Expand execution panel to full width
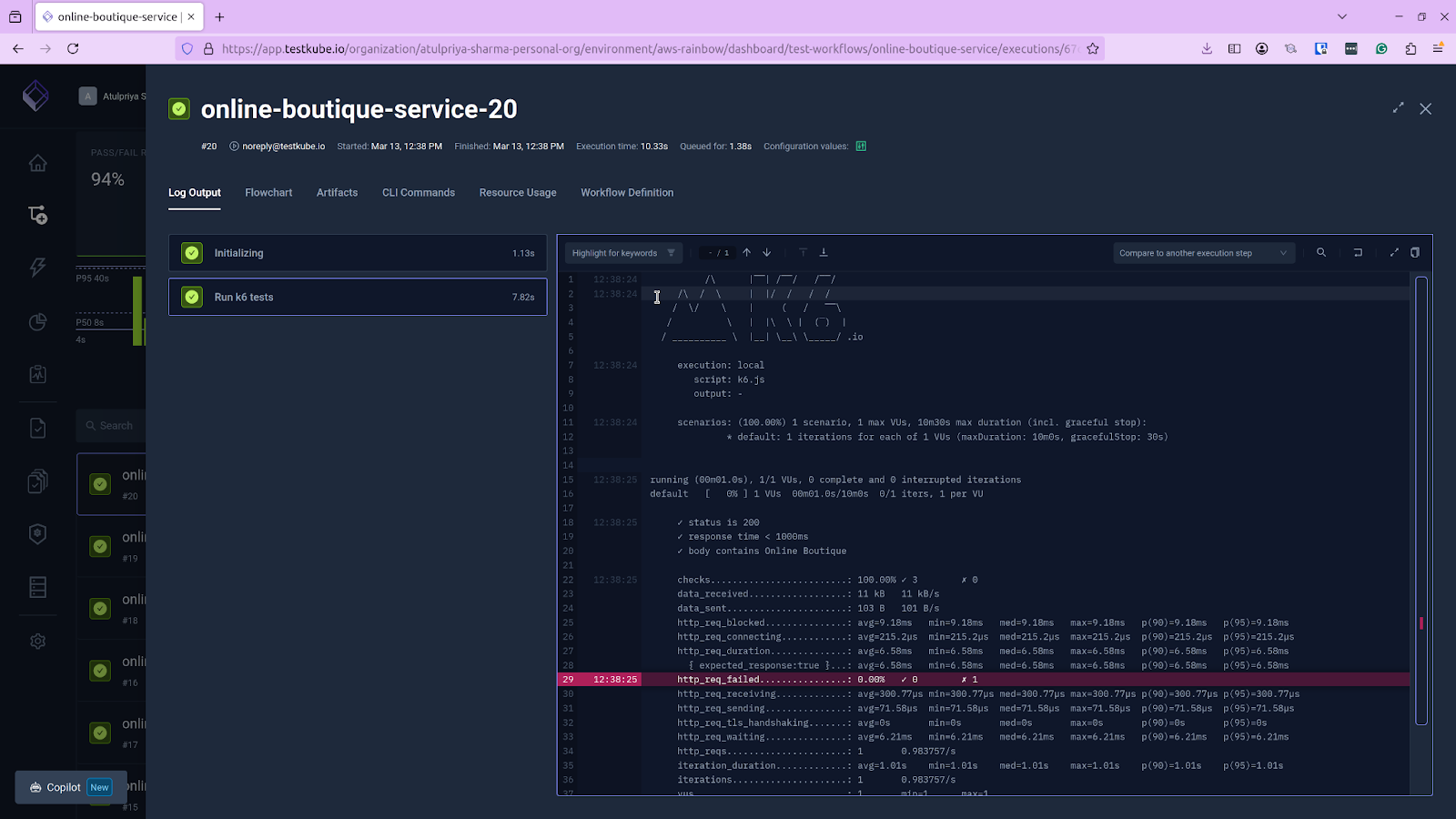The height and width of the screenshot is (819, 1456). pos(1398,108)
